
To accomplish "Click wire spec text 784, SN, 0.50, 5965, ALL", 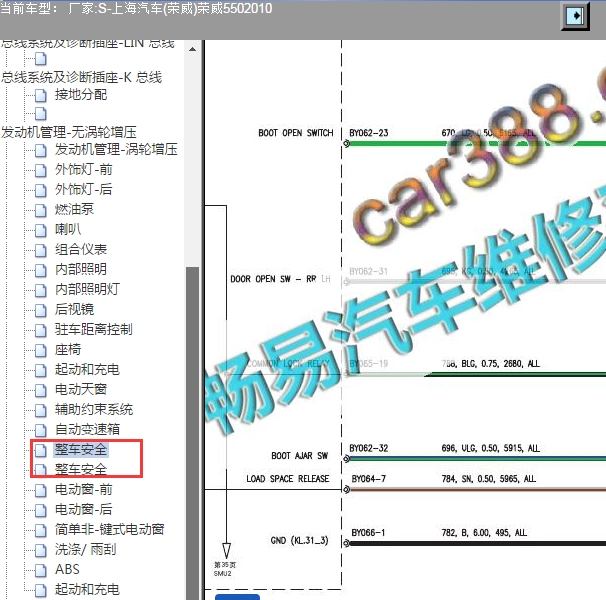I will [x=489, y=479].
